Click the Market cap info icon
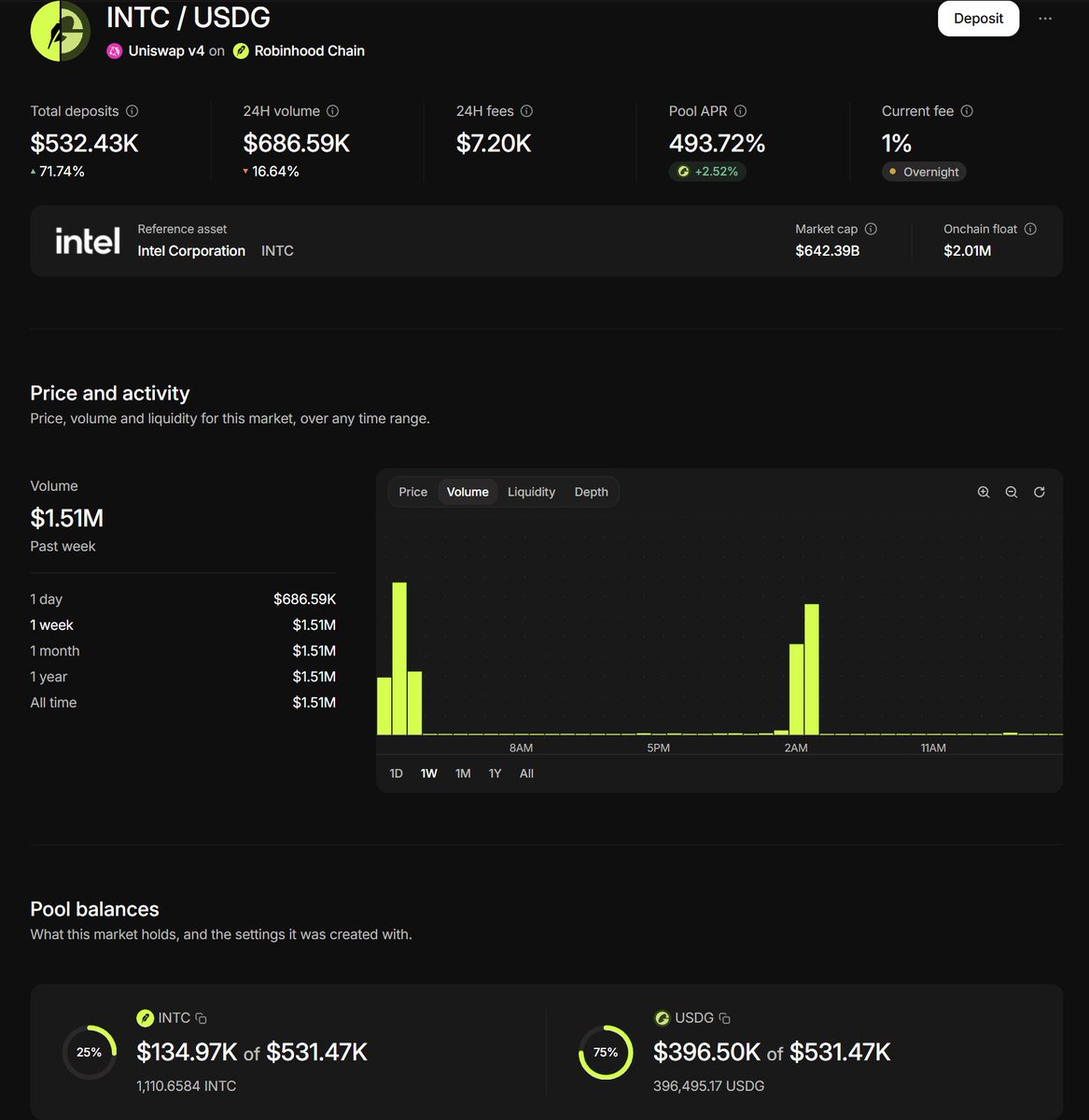The image size is (1089, 1120). (x=871, y=229)
